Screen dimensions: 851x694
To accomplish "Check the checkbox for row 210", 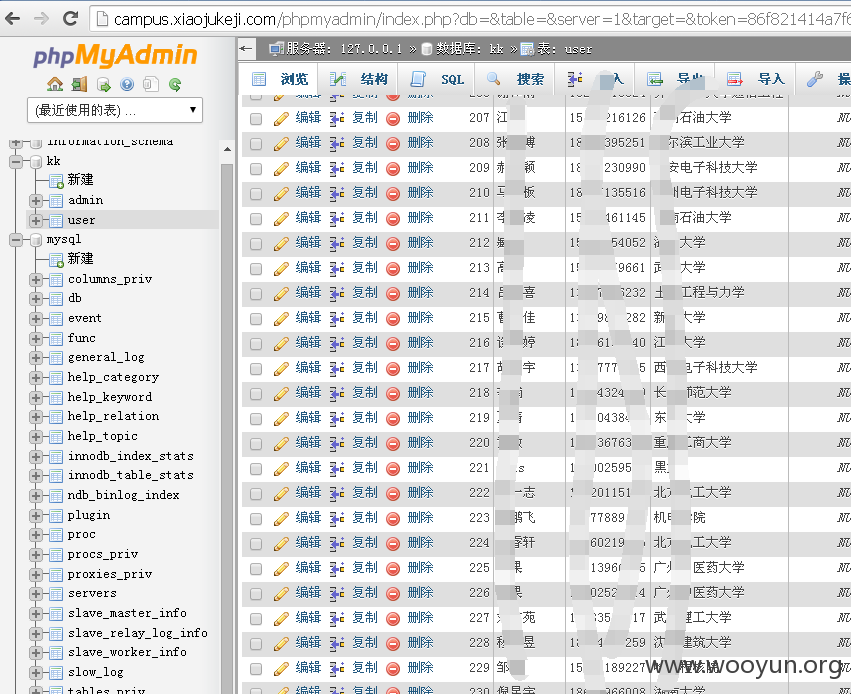I will coord(256,193).
